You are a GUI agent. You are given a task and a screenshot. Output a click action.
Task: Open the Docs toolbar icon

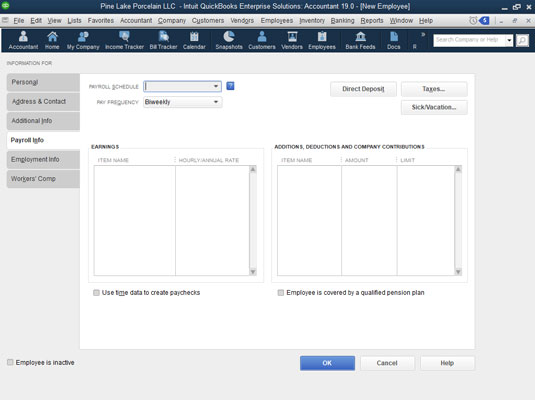click(394, 40)
